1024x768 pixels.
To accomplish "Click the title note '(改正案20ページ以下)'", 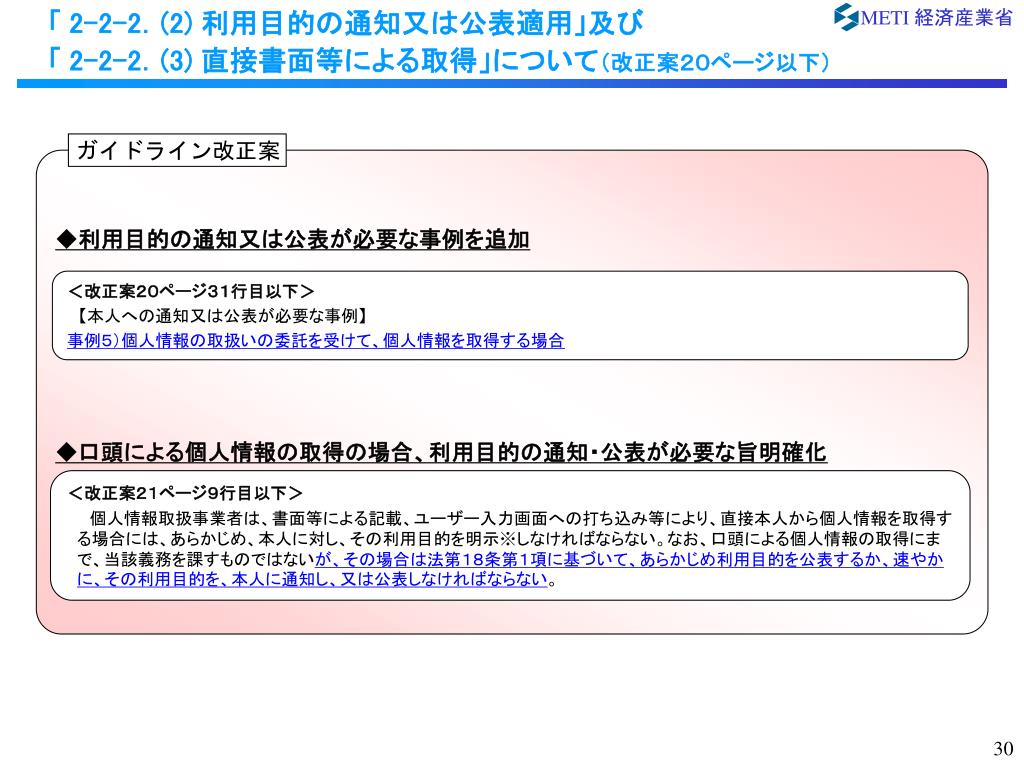I will coord(714,63).
